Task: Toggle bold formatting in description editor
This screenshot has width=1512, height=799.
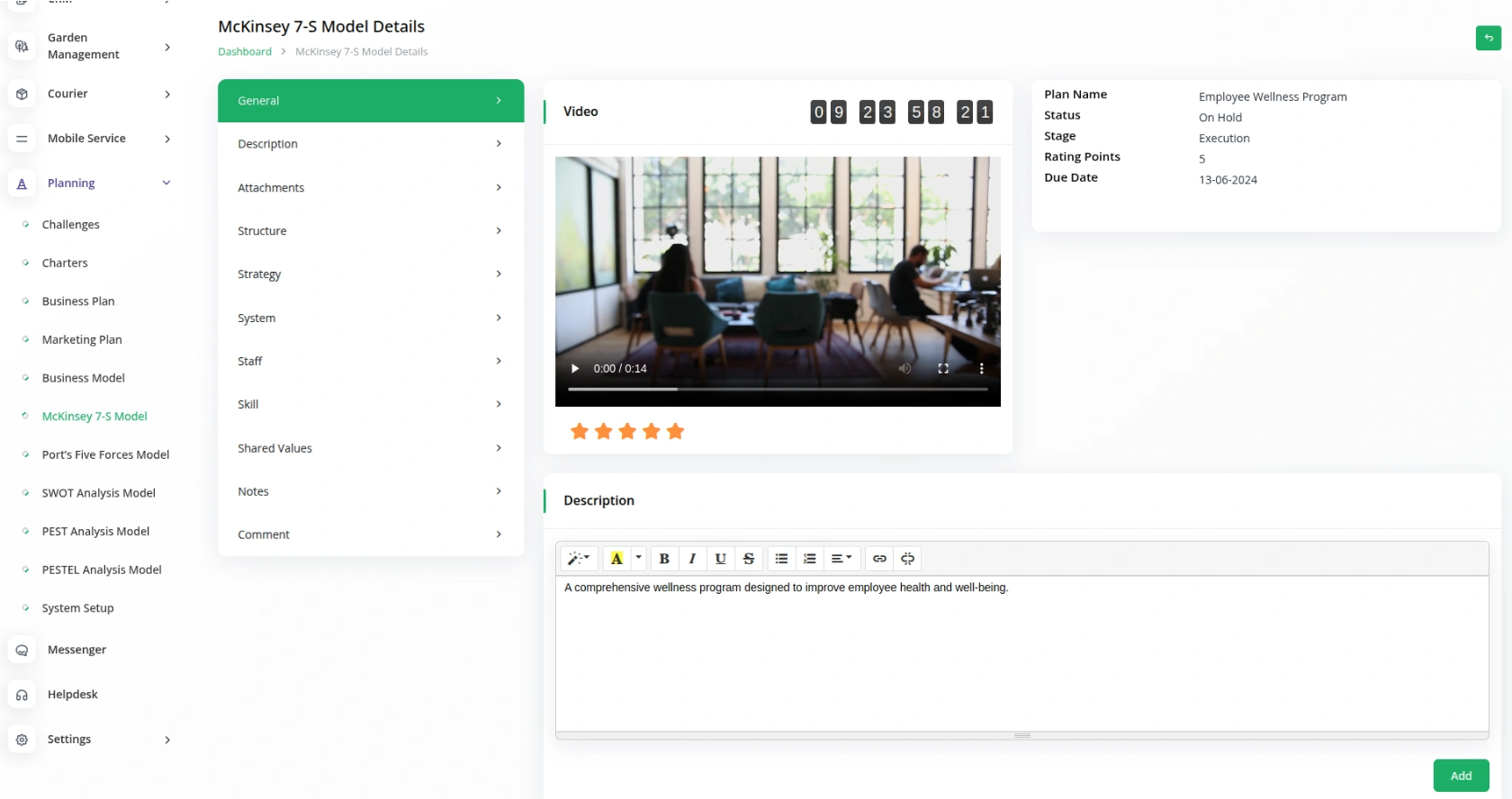Action: (x=664, y=559)
